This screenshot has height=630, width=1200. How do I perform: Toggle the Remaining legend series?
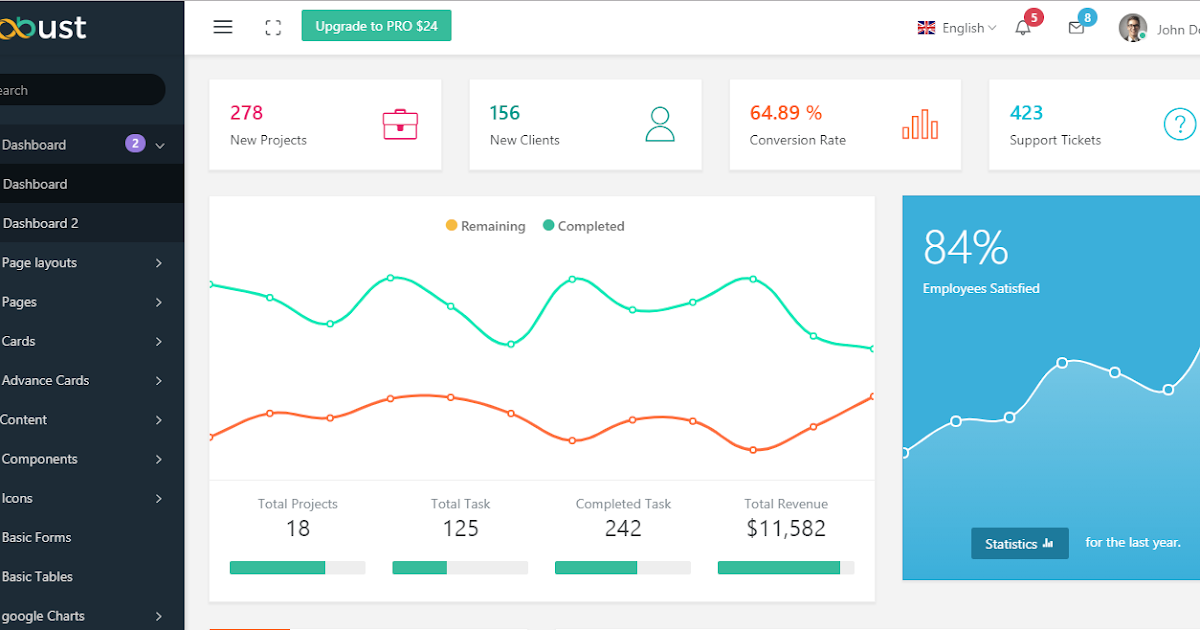pyautogui.click(x=486, y=226)
